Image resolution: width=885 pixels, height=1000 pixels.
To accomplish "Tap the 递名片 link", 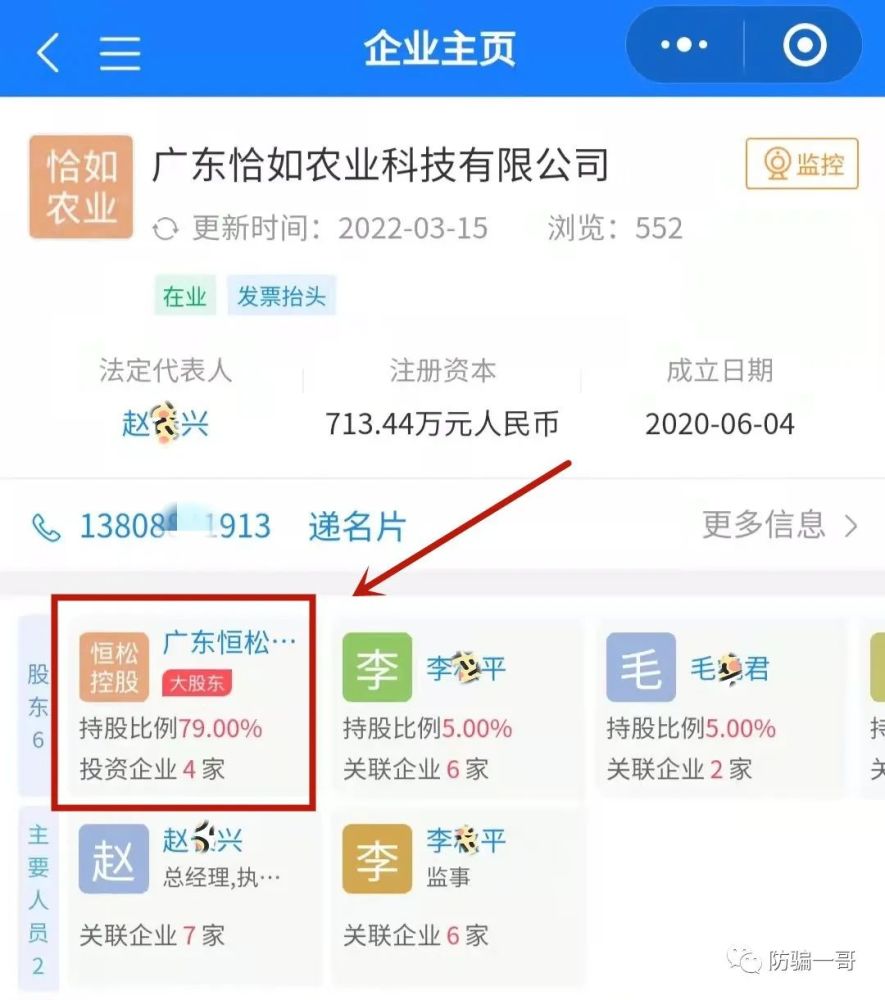I will click(x=357, y=526).
